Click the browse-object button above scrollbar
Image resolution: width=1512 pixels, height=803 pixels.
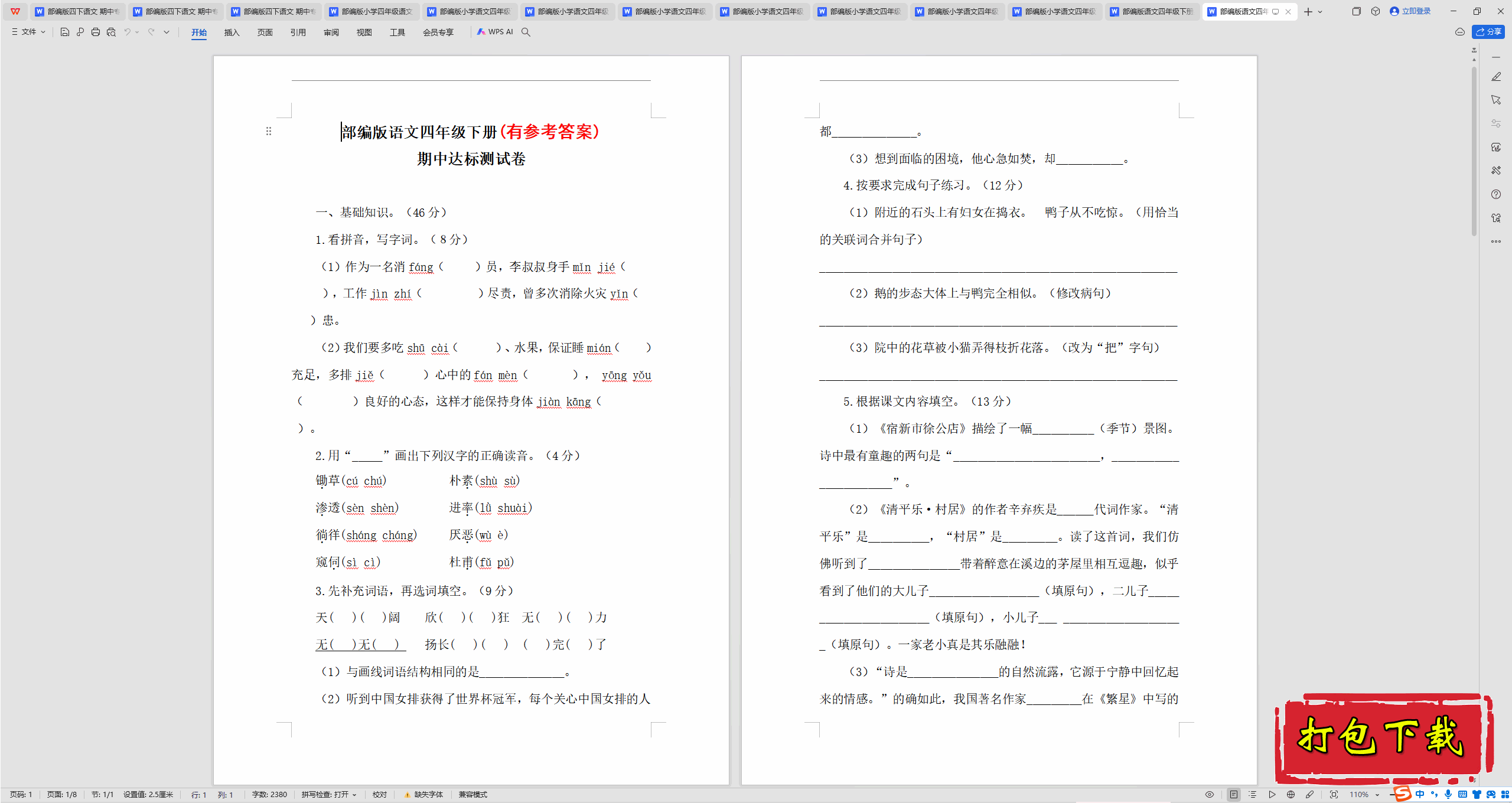coord(1474,50)
